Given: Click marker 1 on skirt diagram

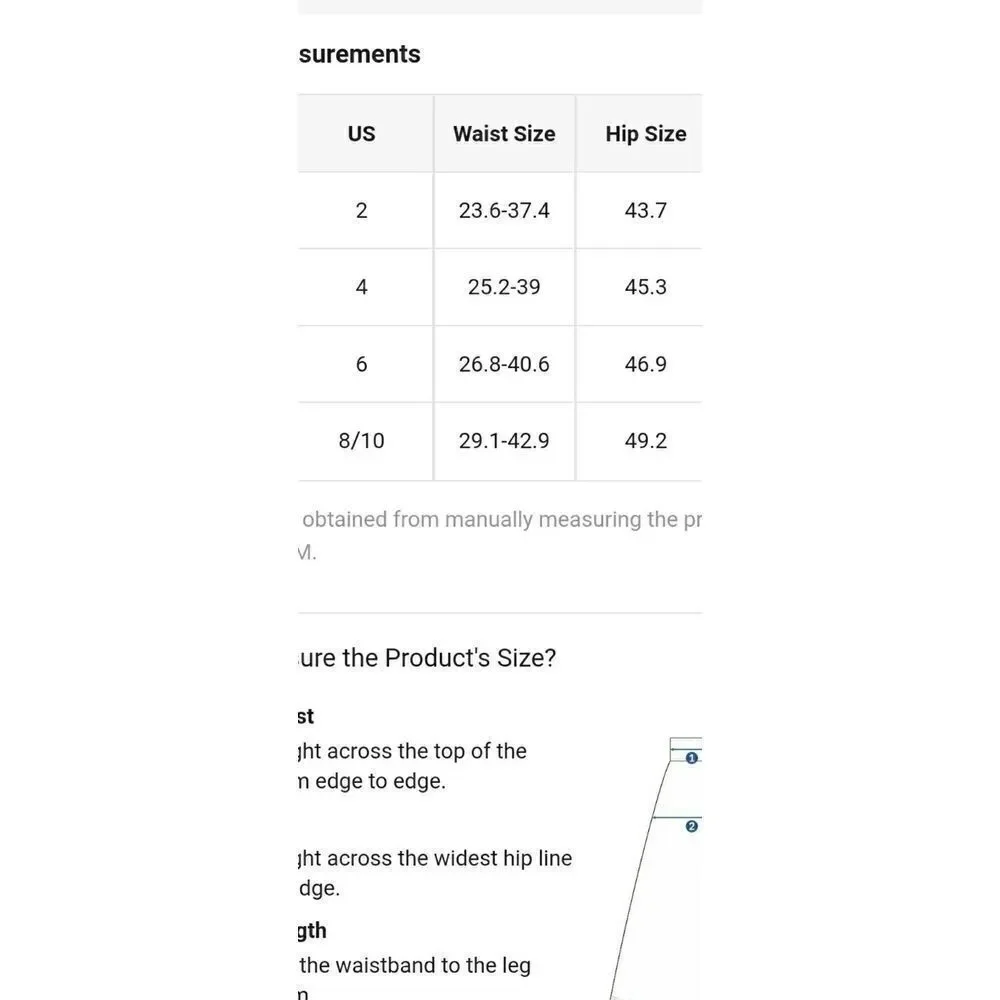Looking at the screenshot, I should pyautogui.click(x=691, y=758).
